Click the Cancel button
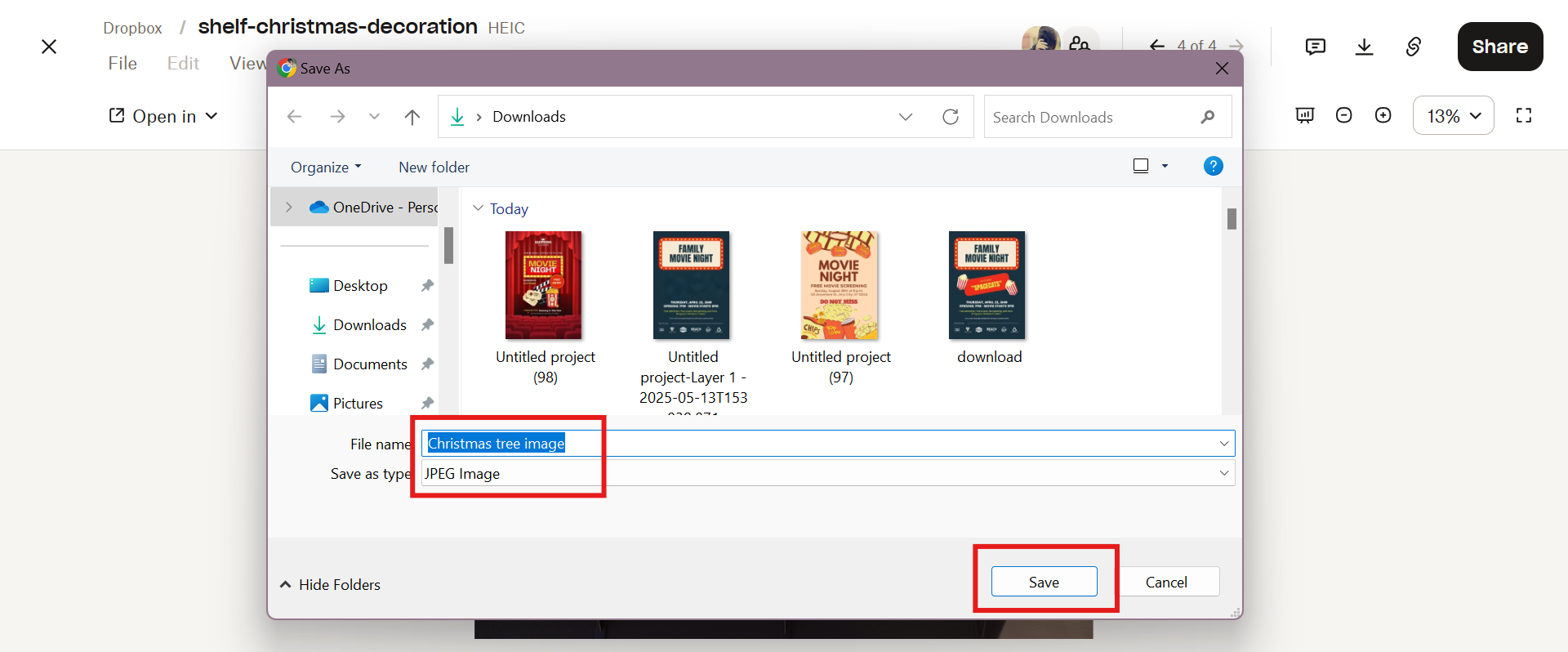1568x652 pixels. pos(1166,582)
